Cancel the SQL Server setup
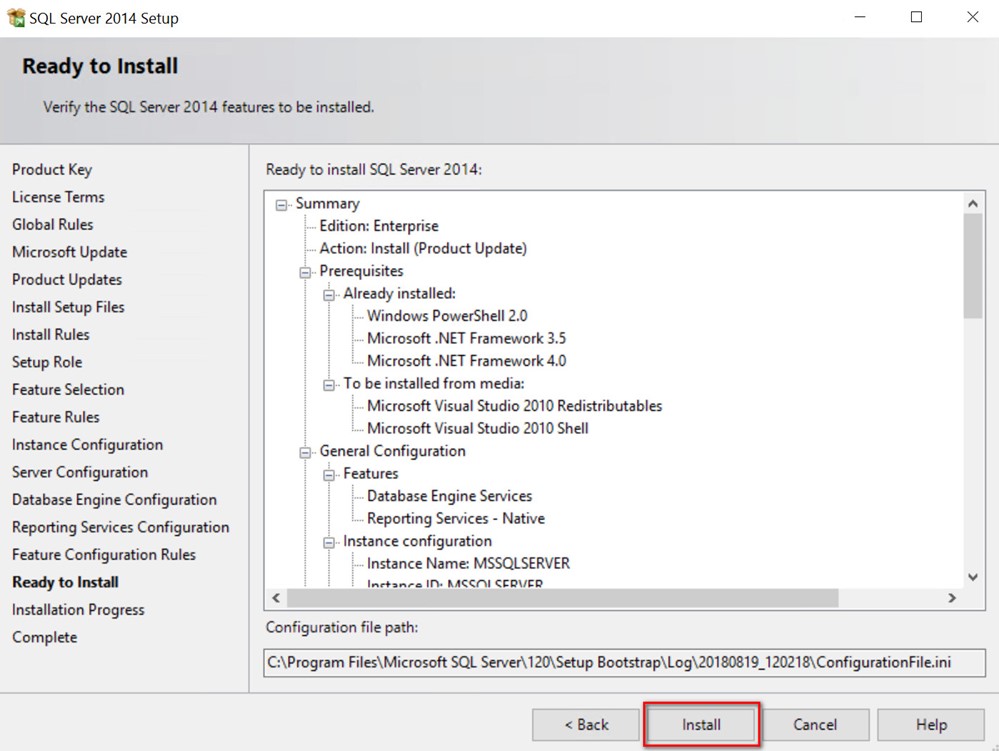This screenshot has height=751, width=999. click(815, 725)
